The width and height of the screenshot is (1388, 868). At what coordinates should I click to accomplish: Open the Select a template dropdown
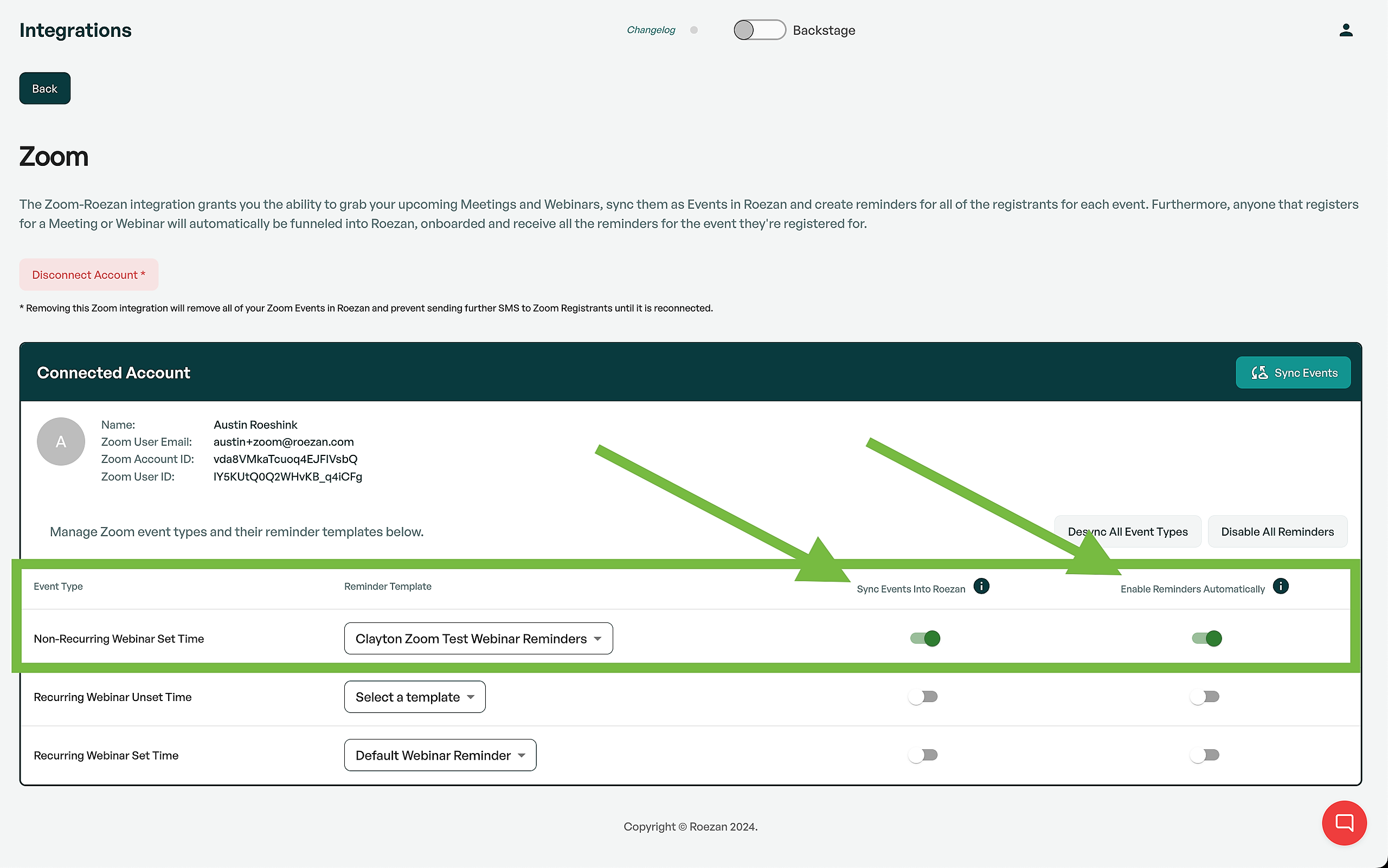414,697
